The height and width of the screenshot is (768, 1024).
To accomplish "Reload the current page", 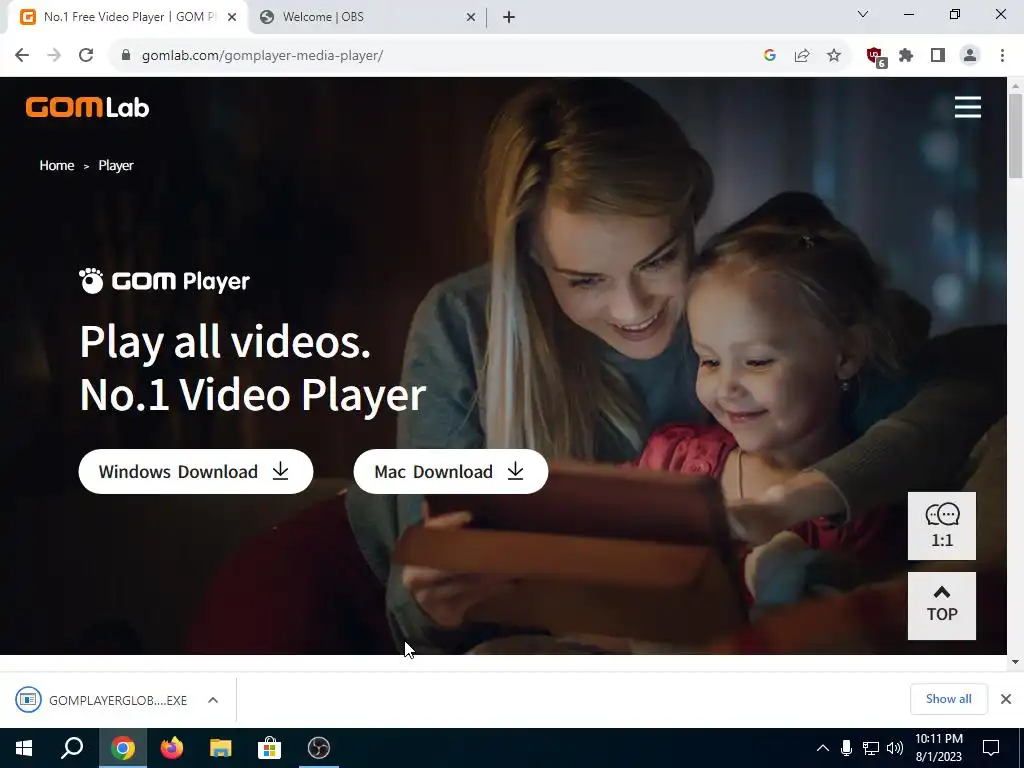I will pyautogui.click(x=86, y=56).
